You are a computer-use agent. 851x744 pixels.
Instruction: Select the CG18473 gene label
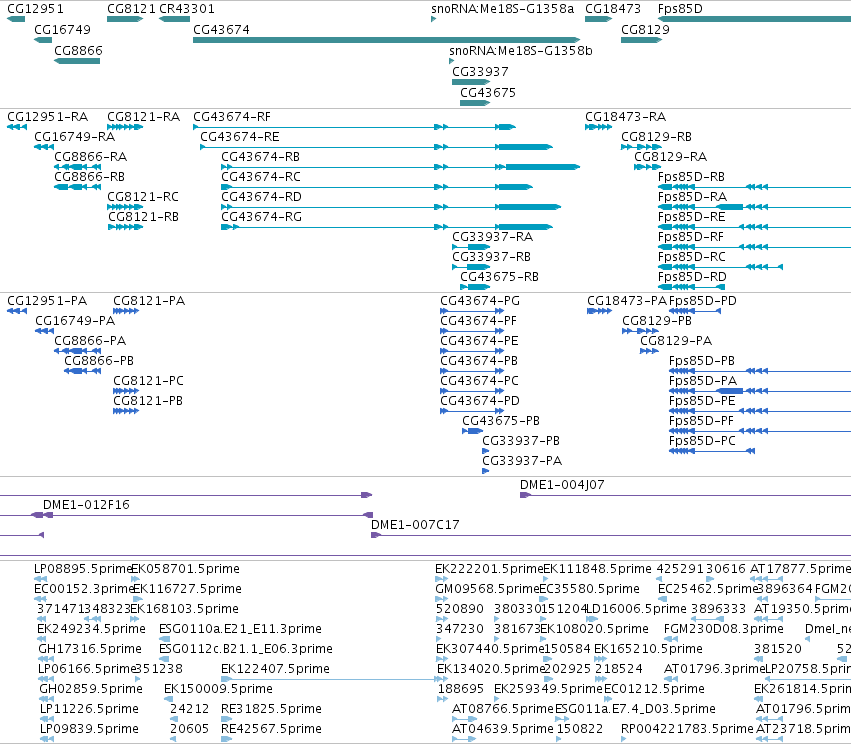[x=613, y=9]
